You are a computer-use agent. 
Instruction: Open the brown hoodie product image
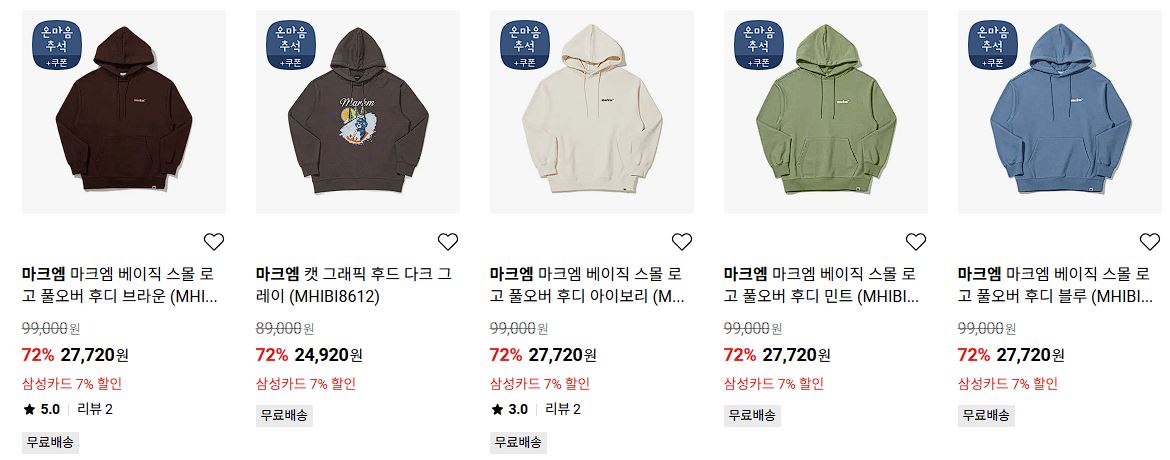click(x=124, y=112)
